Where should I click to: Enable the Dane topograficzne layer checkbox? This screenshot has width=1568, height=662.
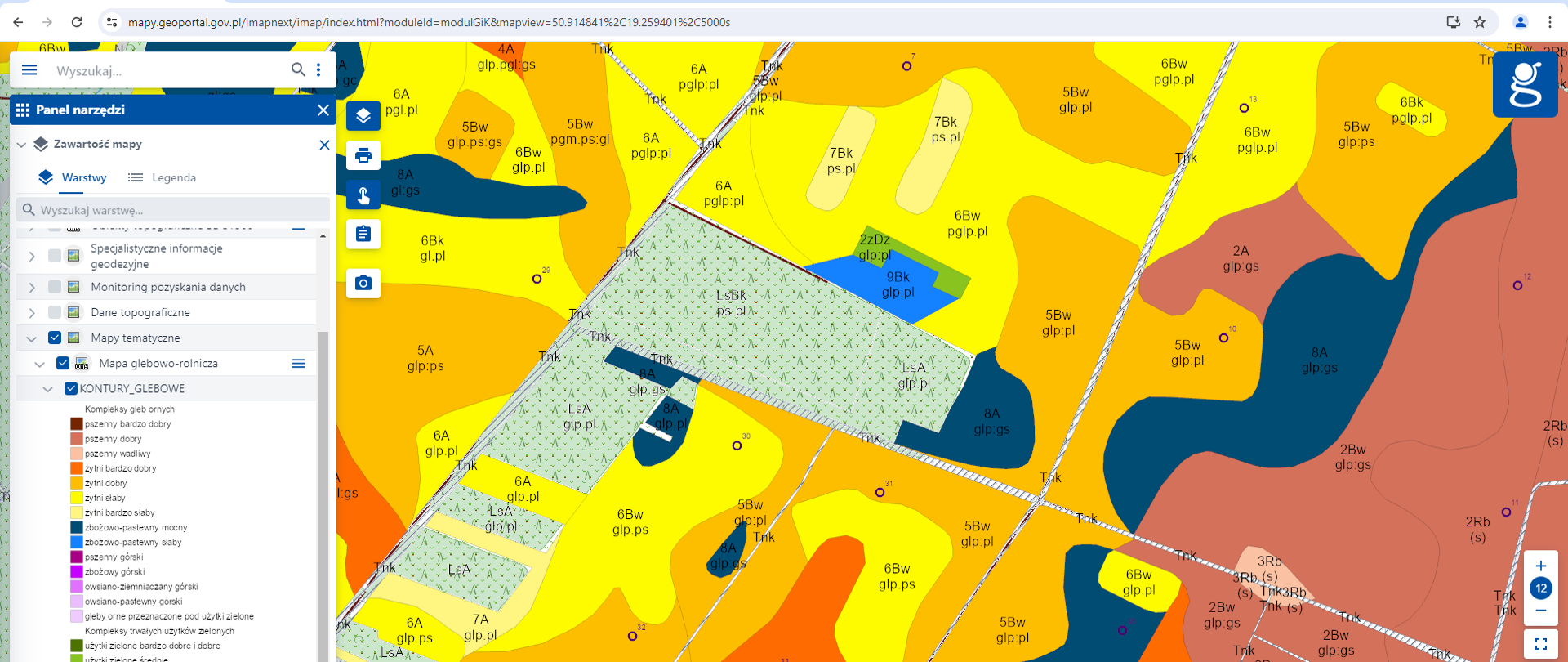(55, 312)
